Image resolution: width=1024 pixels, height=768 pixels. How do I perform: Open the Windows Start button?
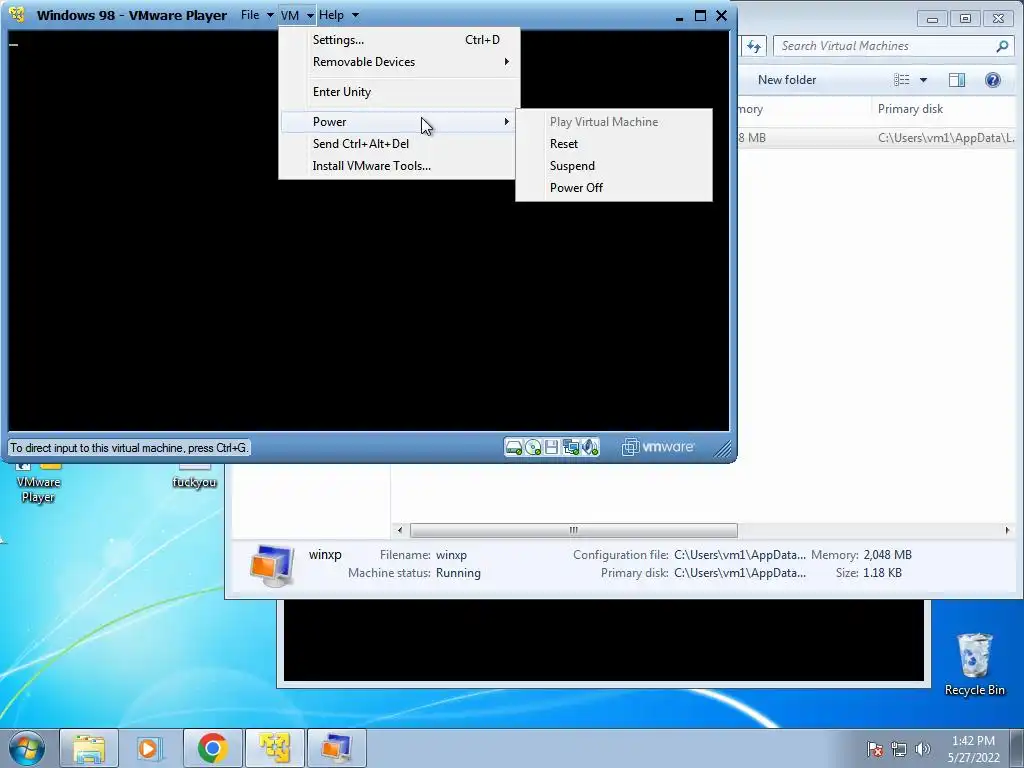(x=26, y=748)
